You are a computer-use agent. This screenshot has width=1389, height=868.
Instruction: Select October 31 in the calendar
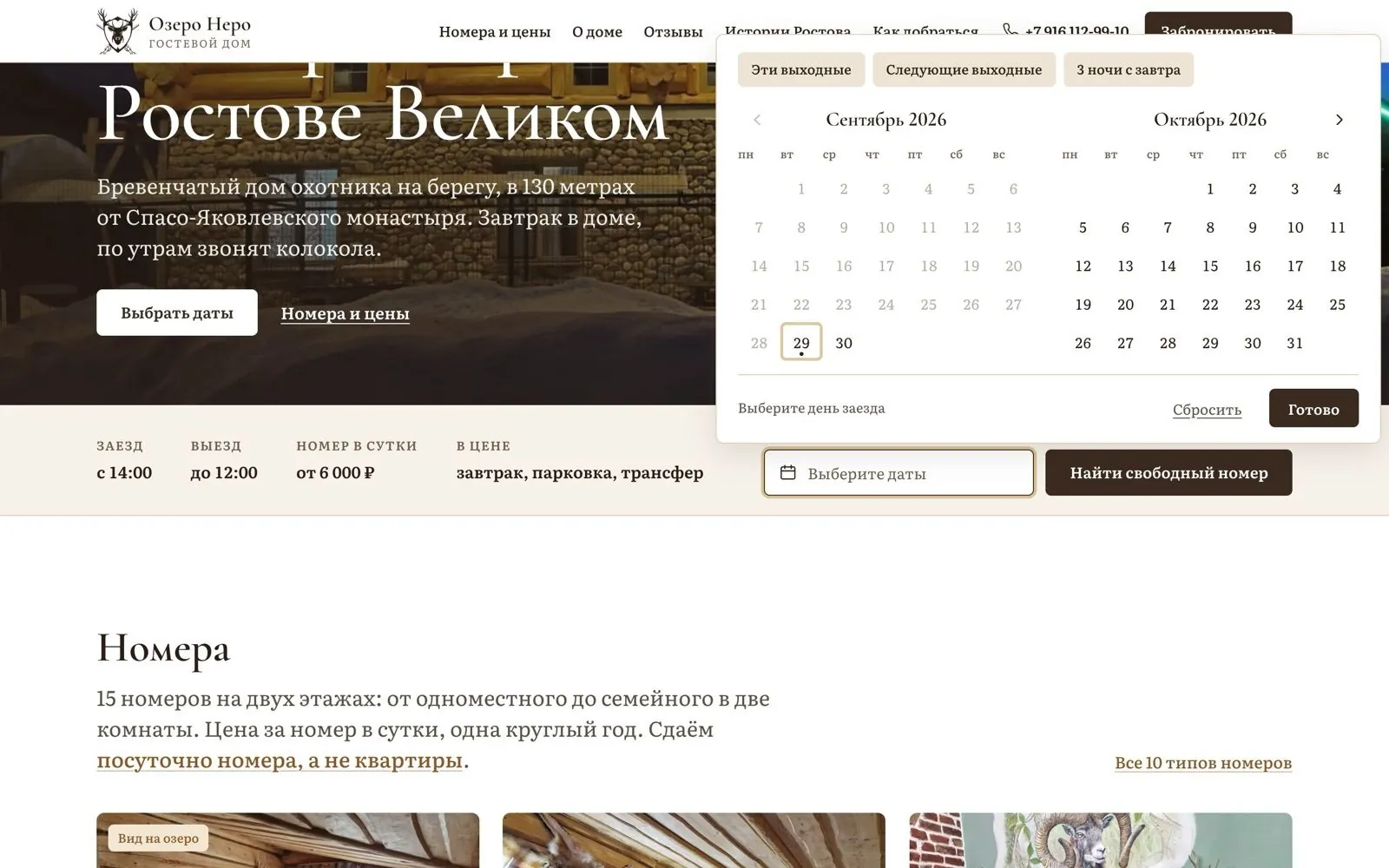[x=1295, y=343]
